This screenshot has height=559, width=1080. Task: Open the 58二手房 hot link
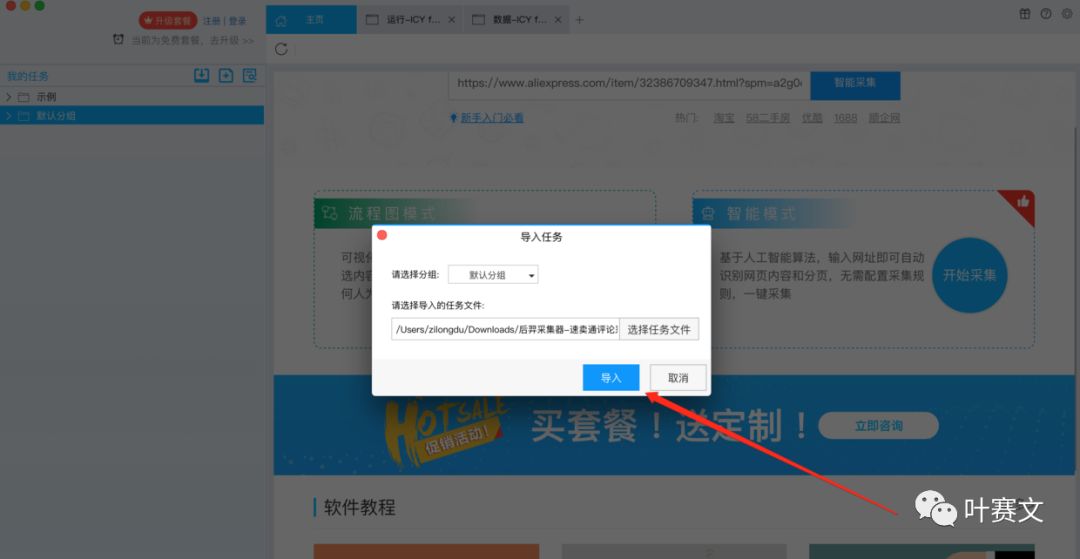(768, 118)
